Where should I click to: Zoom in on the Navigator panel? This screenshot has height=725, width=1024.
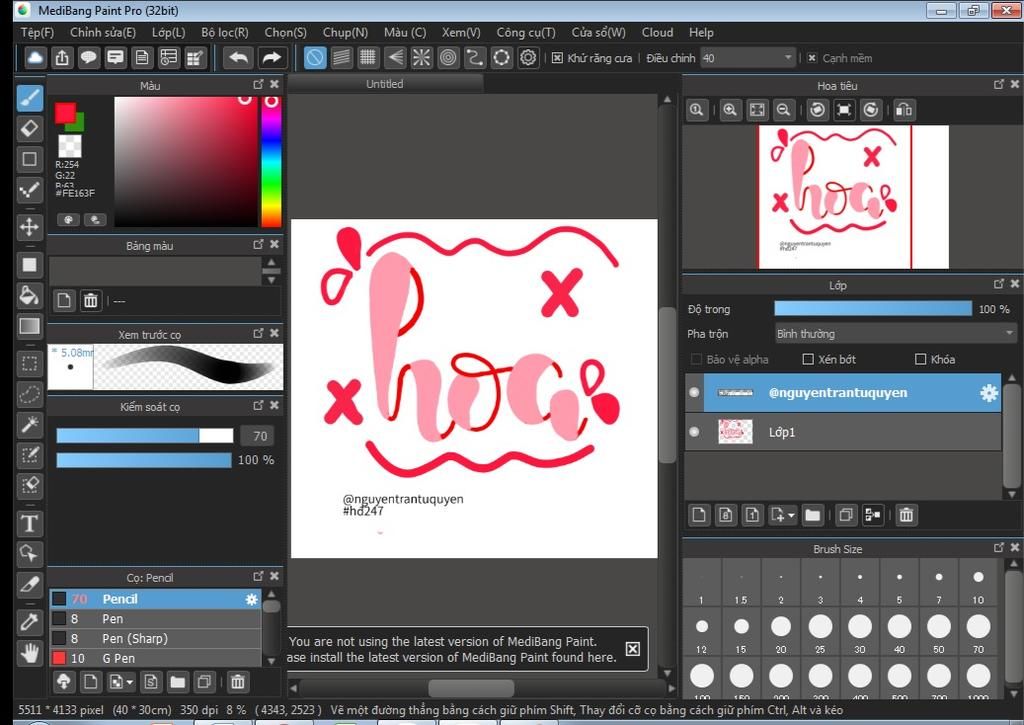(x=730, y=110)
